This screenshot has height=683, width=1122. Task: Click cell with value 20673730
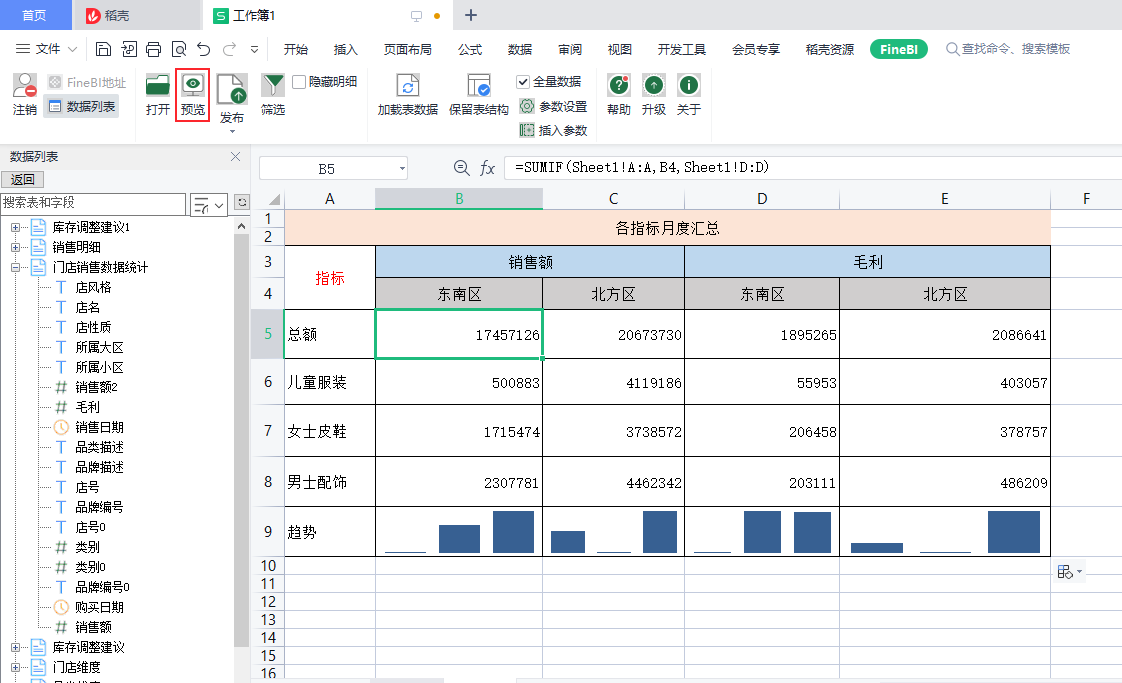click(x=613, y=334)
